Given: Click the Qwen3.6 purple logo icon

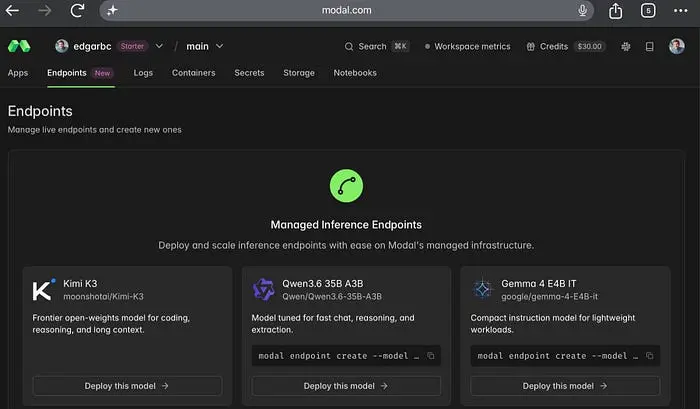Looking at the screenshot, I should tap(263, 290).
